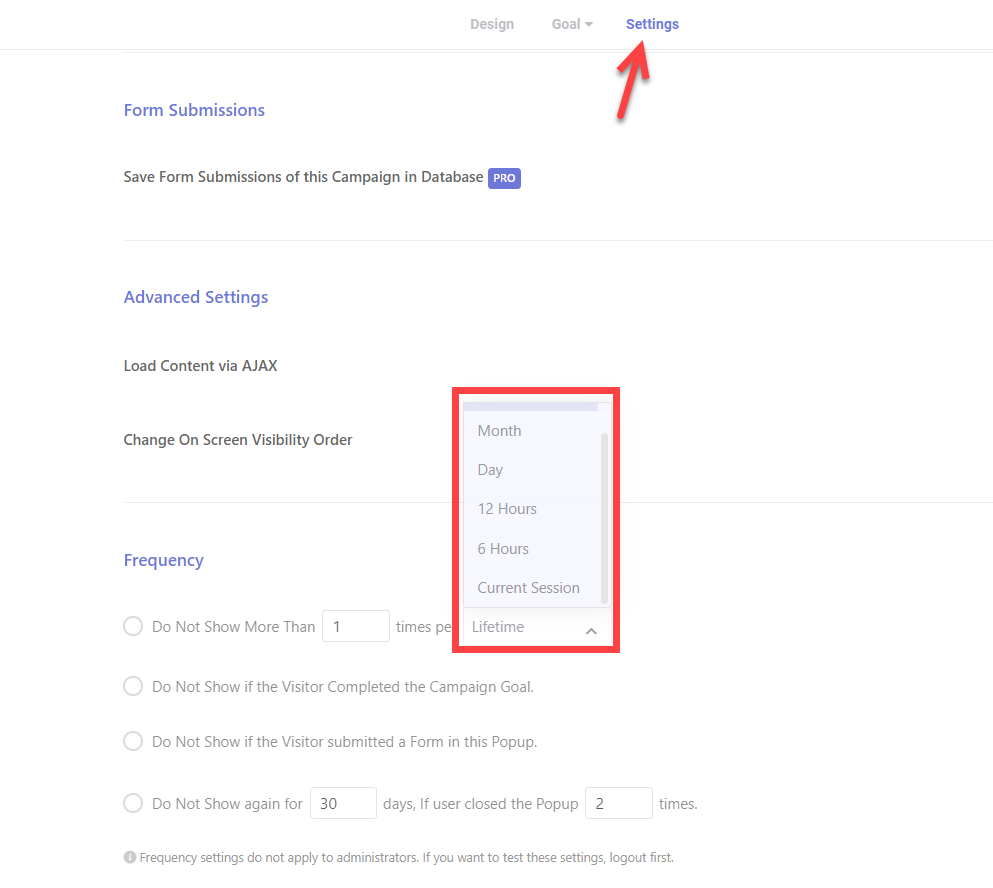Select radio for Visitor submitted a Form
Image resolution: width=993 pixels, height=888 pixels.
click(x=133, y=741)
